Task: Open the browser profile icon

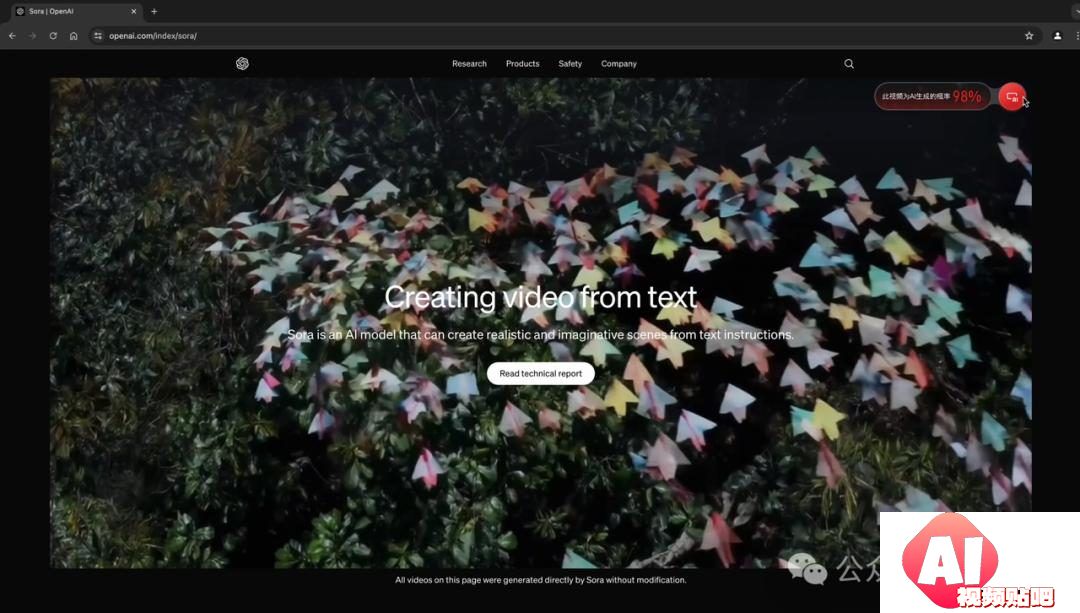Action: pos(1057,36)
